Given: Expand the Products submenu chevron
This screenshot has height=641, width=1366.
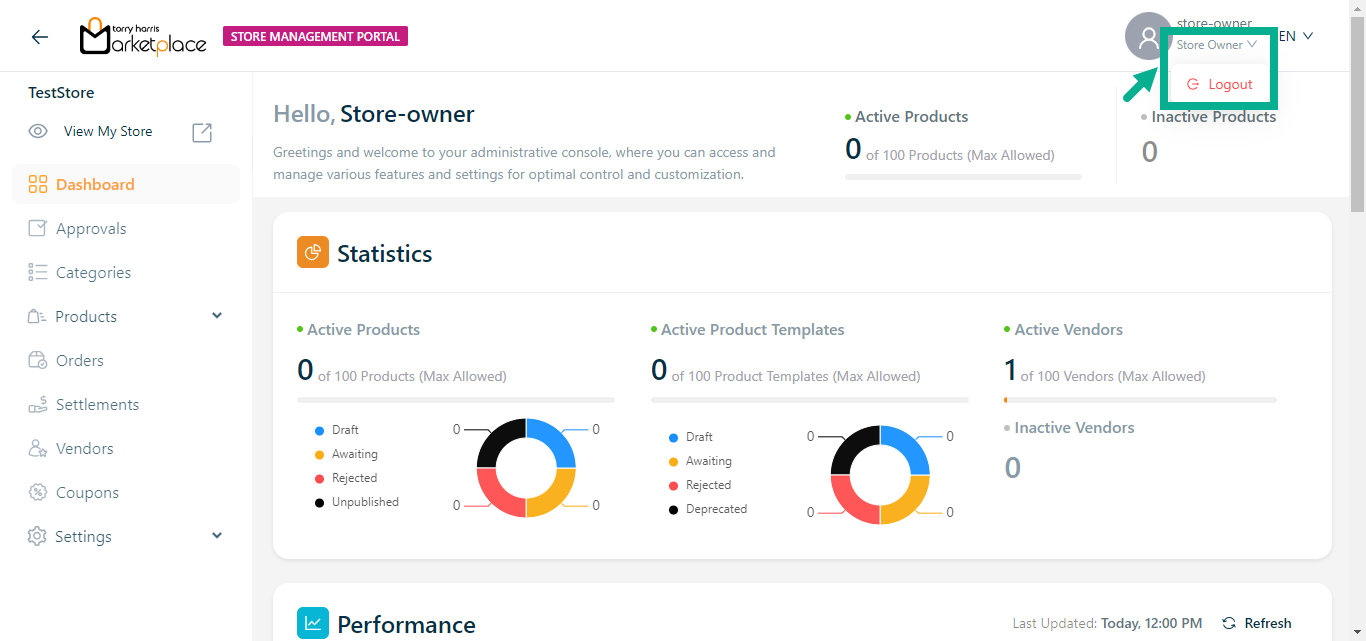Looking at the screenshot, I should pyautogui.click(x=217, y=316).
